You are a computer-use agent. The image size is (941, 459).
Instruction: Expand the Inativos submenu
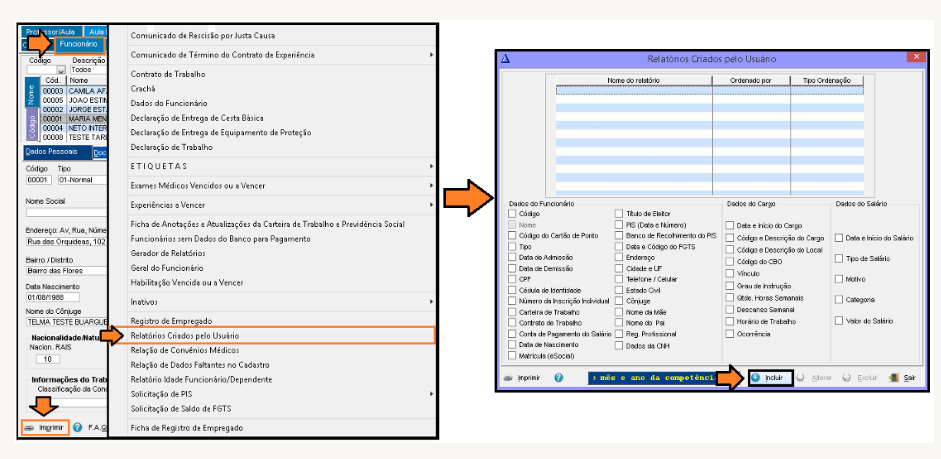click(432, 302)
